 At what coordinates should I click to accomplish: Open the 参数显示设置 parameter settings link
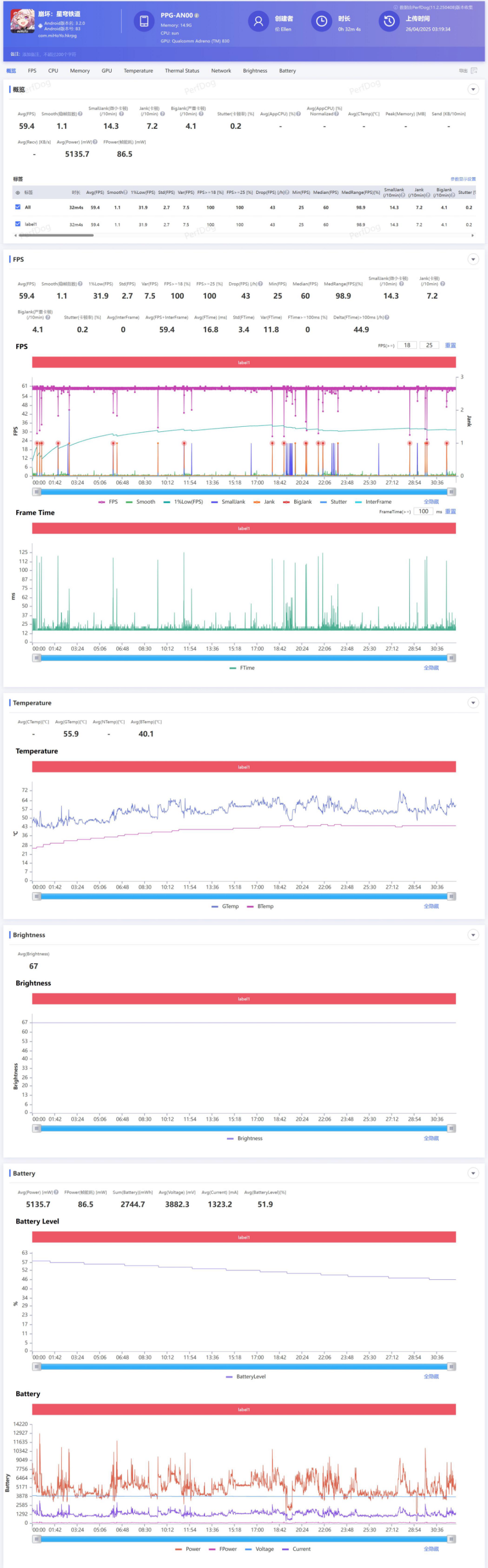463,179
